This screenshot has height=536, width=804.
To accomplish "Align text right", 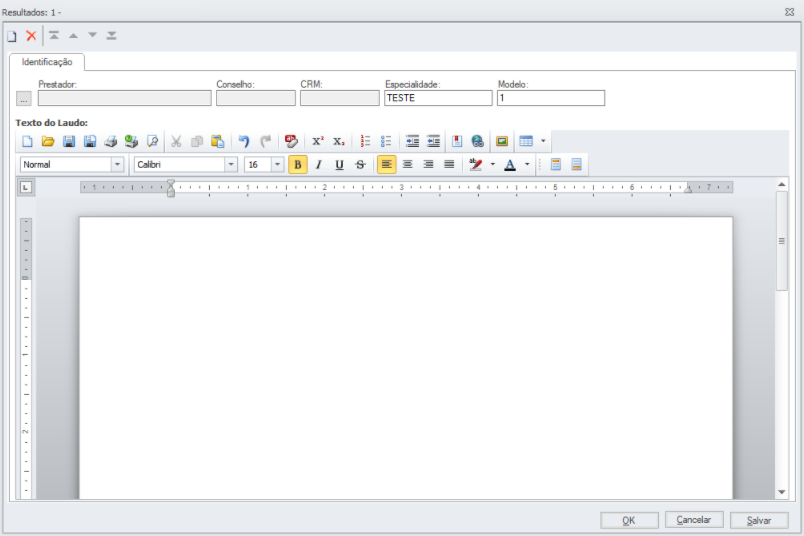I will (x=428, y=165).
